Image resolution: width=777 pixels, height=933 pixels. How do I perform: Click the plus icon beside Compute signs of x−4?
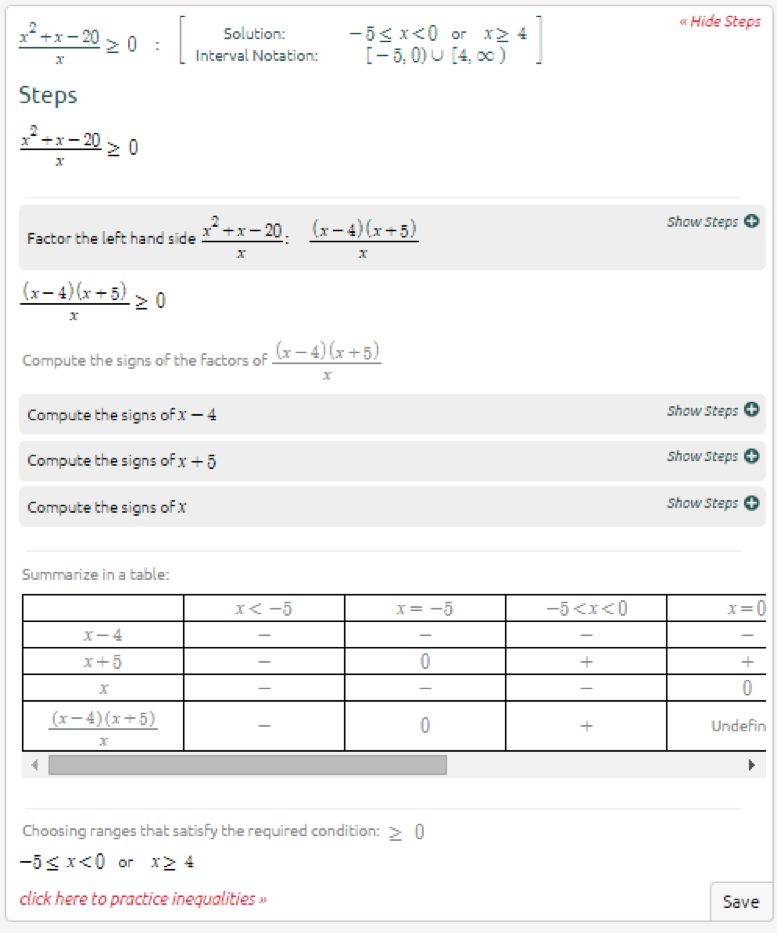coord(752,410)
